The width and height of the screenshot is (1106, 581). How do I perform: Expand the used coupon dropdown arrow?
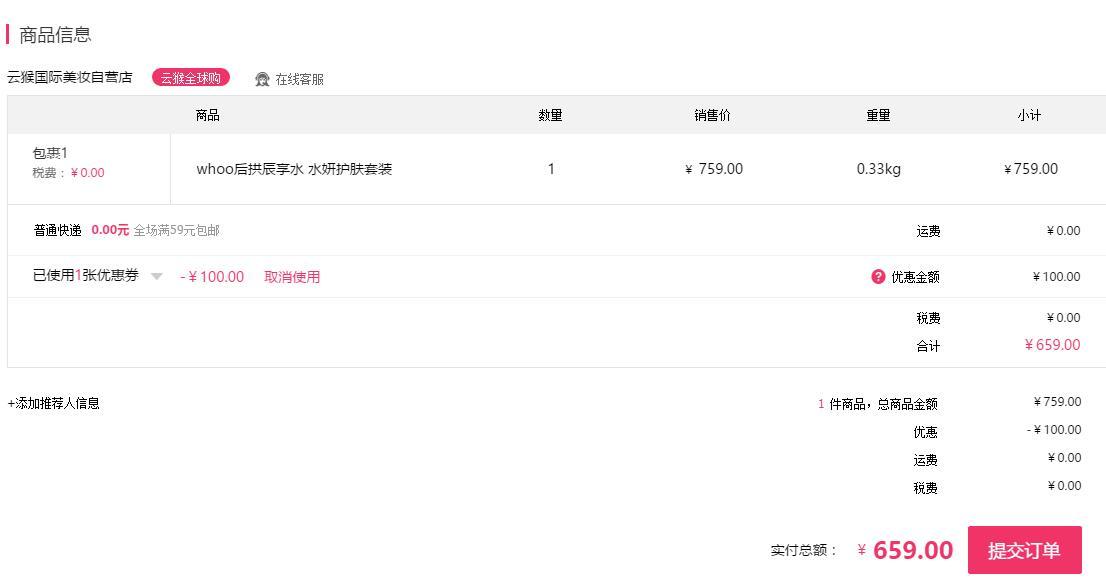coord(157,276)
